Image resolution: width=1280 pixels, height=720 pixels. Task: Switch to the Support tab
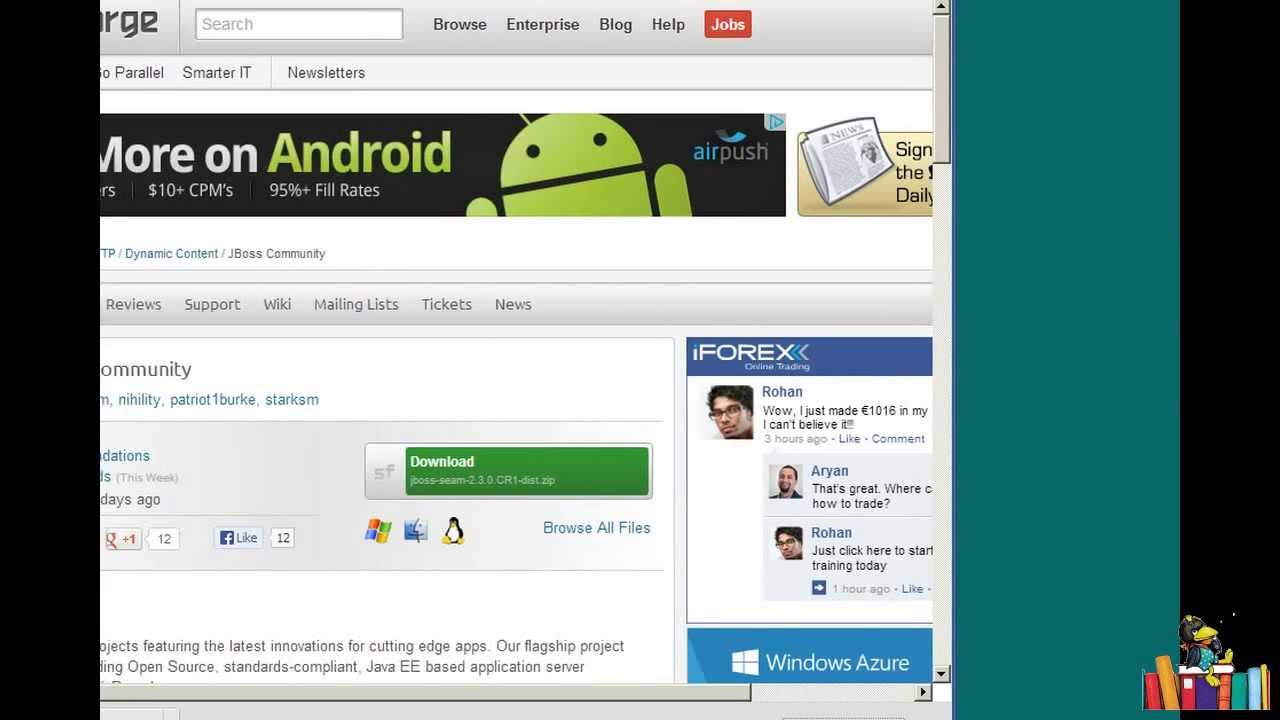[x=212, y=305]
